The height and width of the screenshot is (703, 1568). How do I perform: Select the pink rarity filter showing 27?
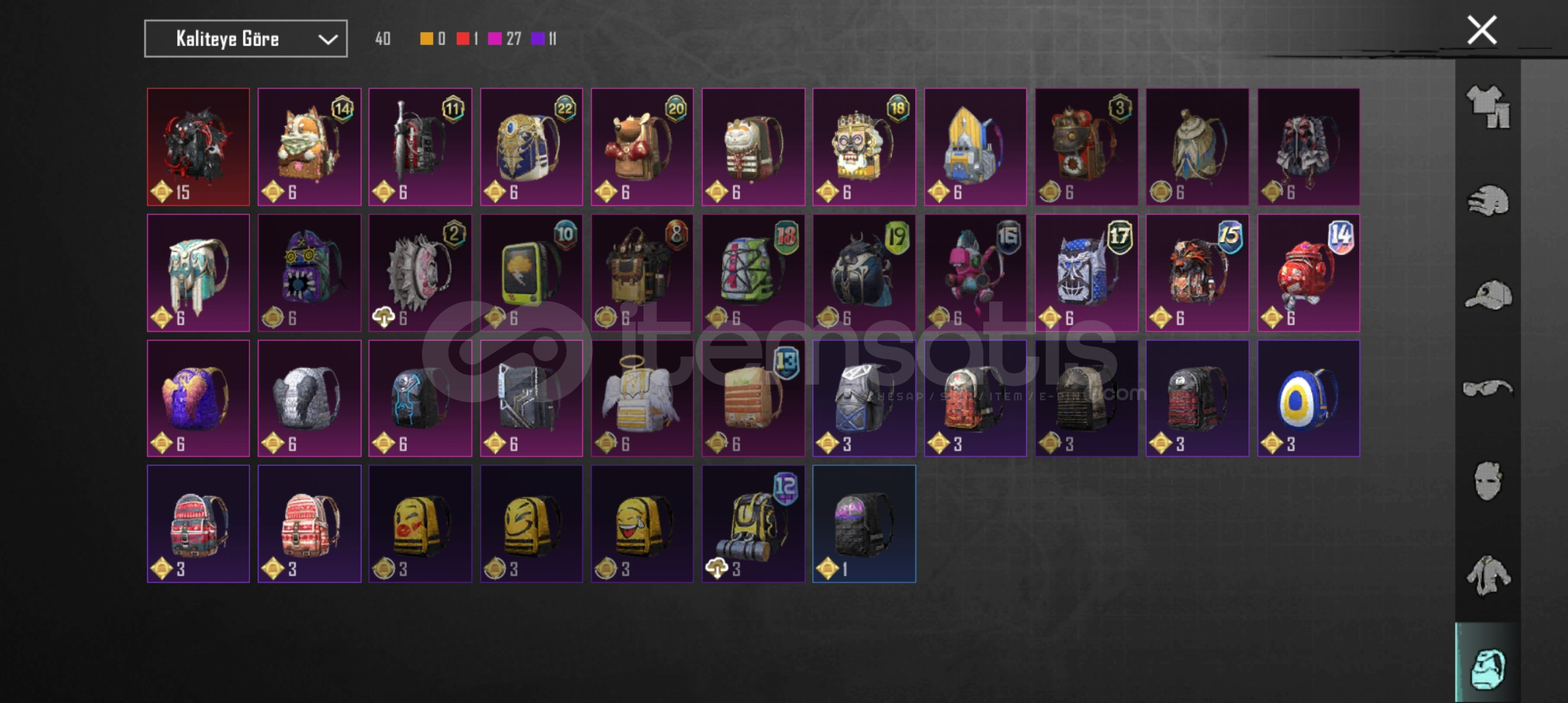pos(505,39)
